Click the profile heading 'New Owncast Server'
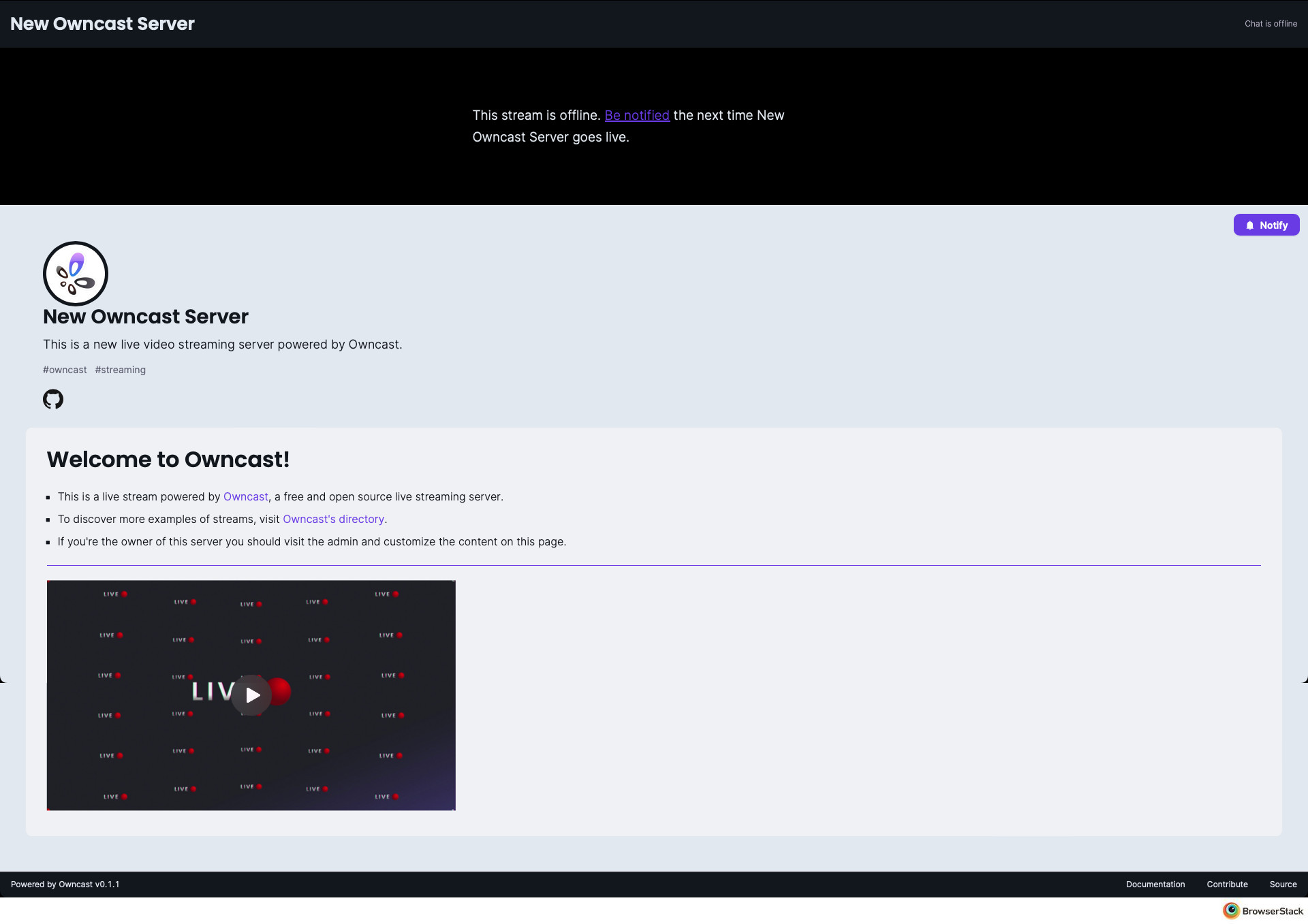 point(146,317)
